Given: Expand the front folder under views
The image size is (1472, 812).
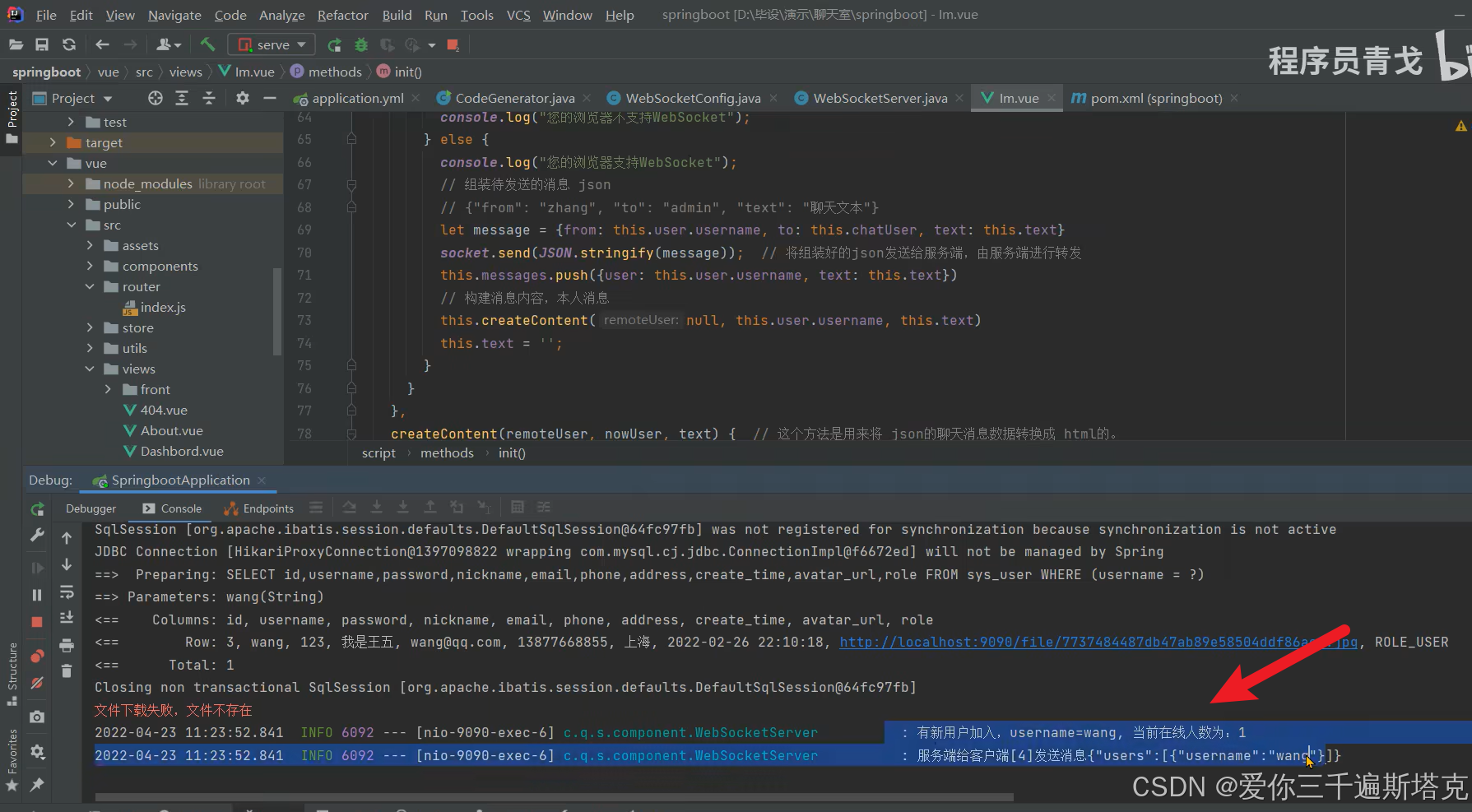Looking at the screenshot, I should click(108, 389).
